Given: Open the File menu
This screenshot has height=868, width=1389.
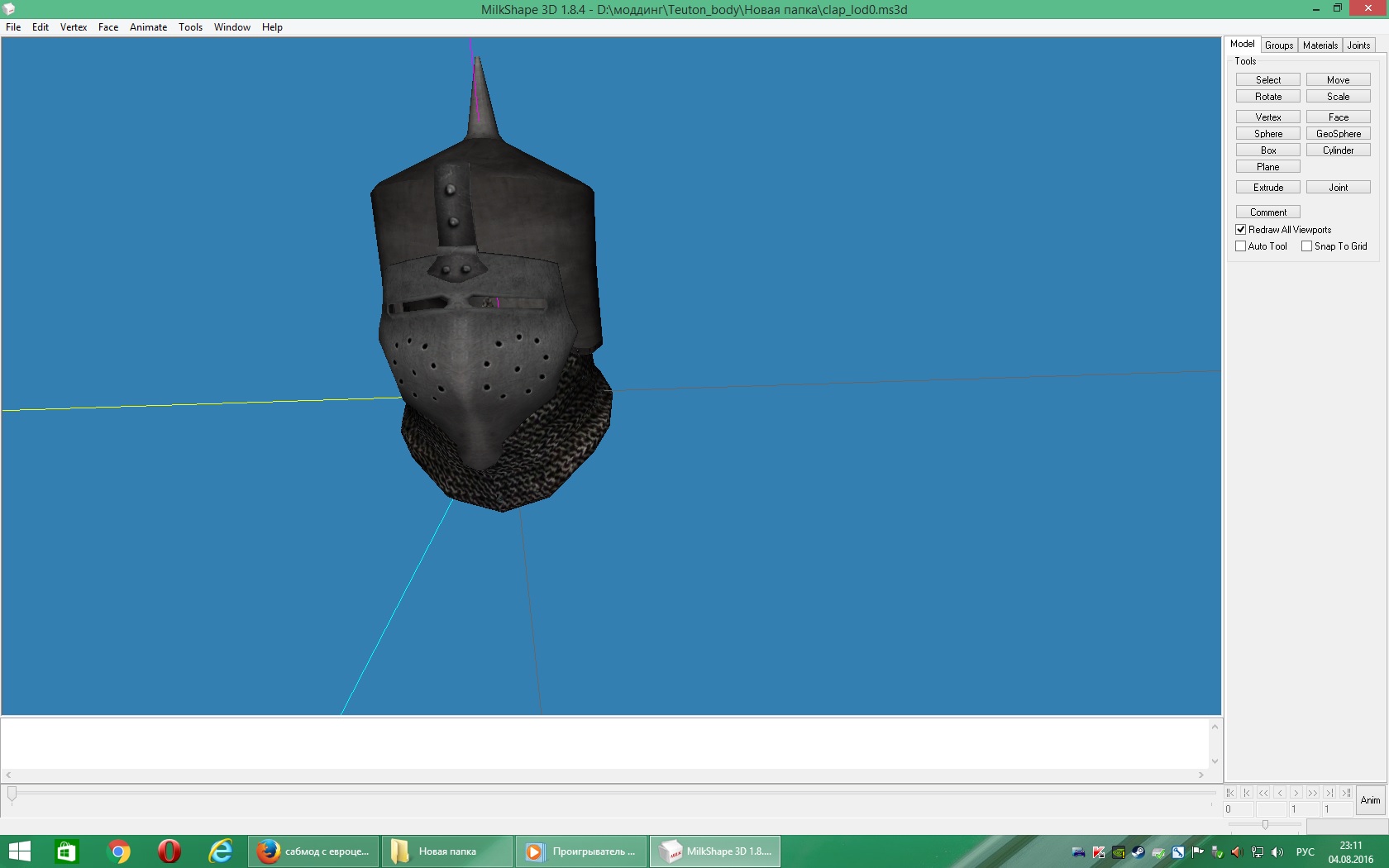Looking at the screenshot, I should [x=13, y=27].
